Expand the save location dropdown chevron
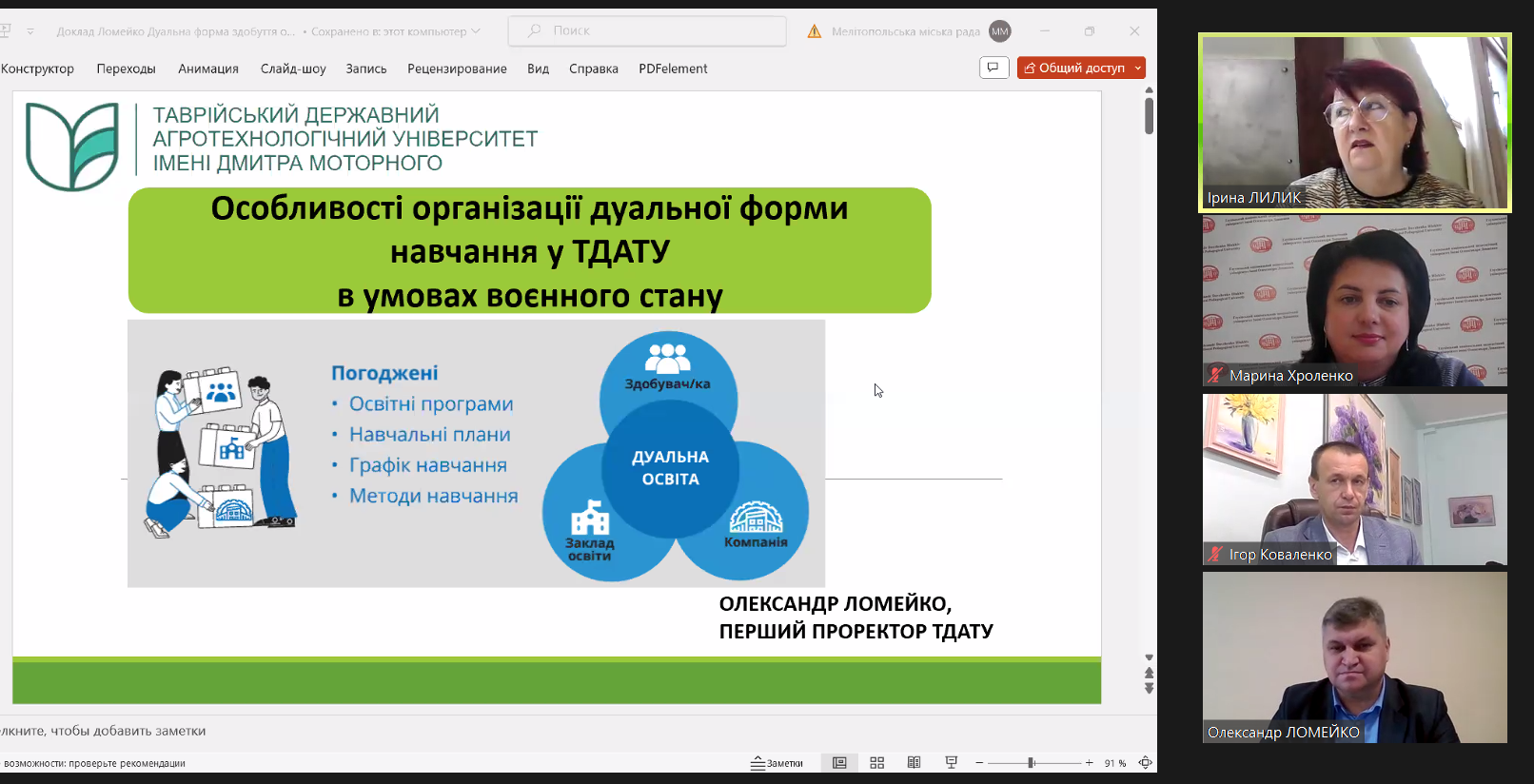This screenshot has height=784, width=1534. coord(476,31)
